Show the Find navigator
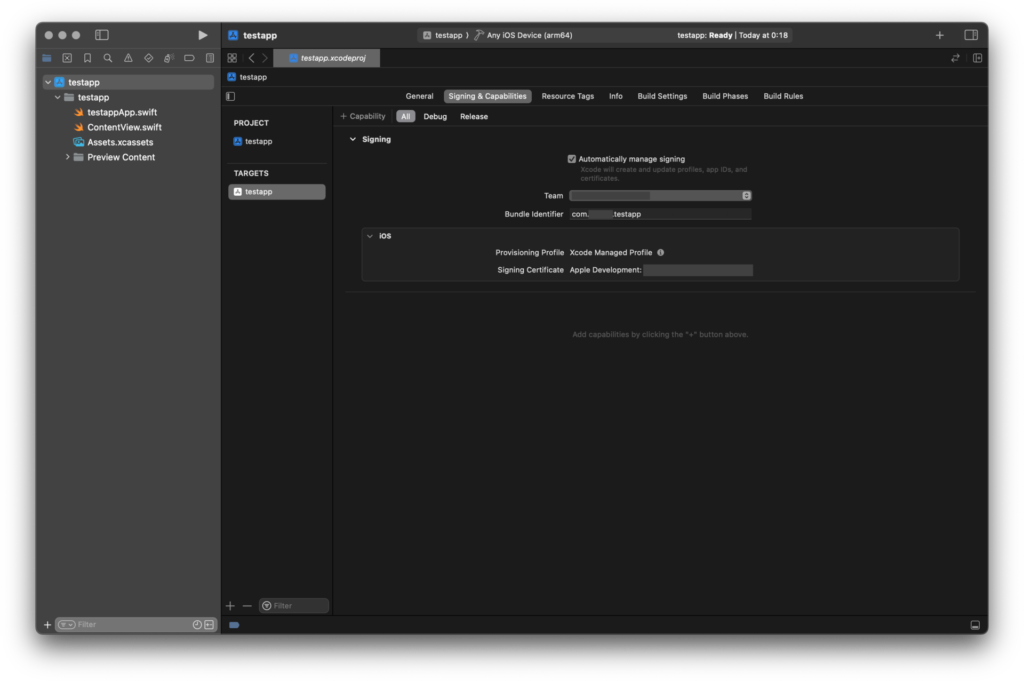 point(108,58)
